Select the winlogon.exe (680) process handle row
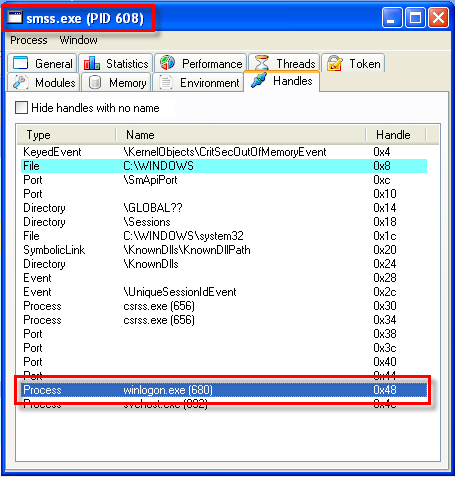Screen dimensions: 455x477 pyautogui.click(x=224, y=390)
